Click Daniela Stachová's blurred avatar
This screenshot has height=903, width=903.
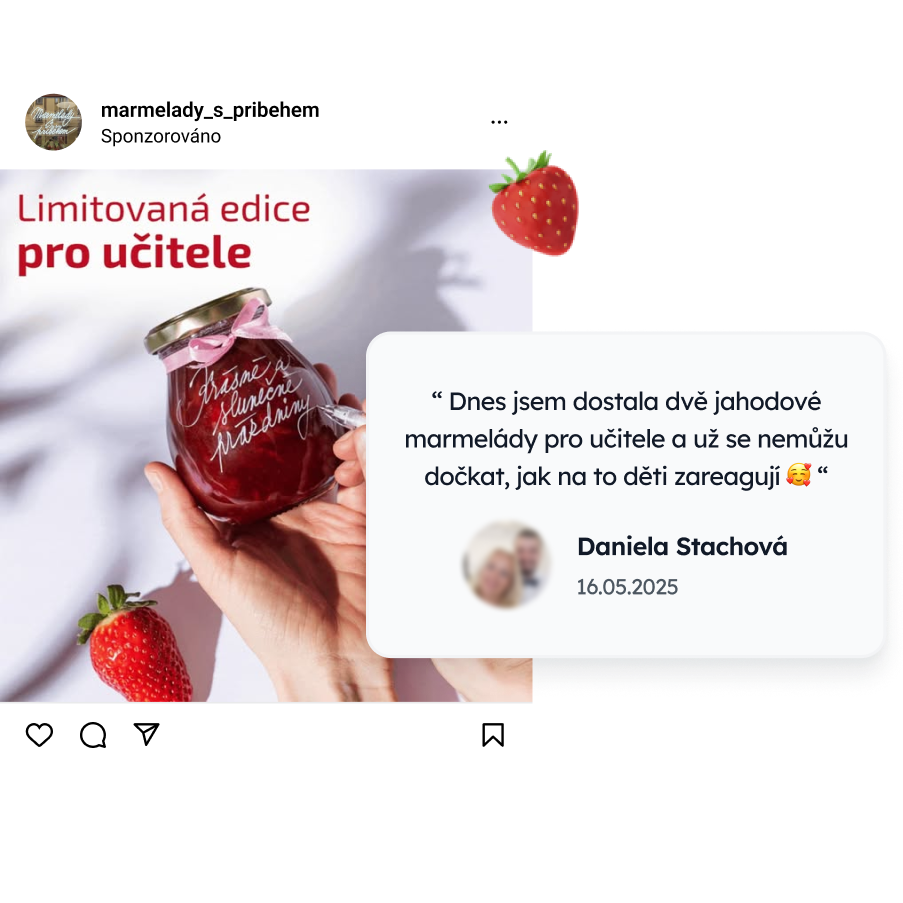coord(507,564)
